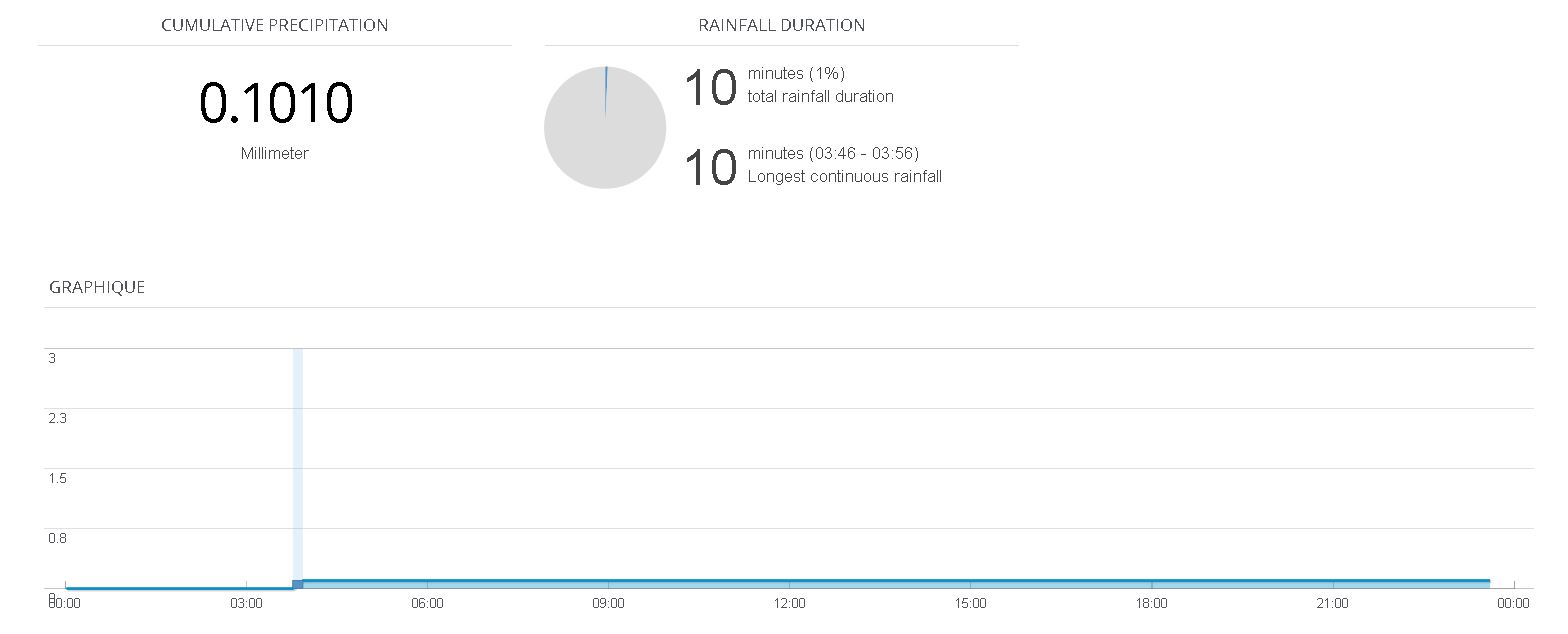Click the 12:00 label on time axis

[789, 603]
